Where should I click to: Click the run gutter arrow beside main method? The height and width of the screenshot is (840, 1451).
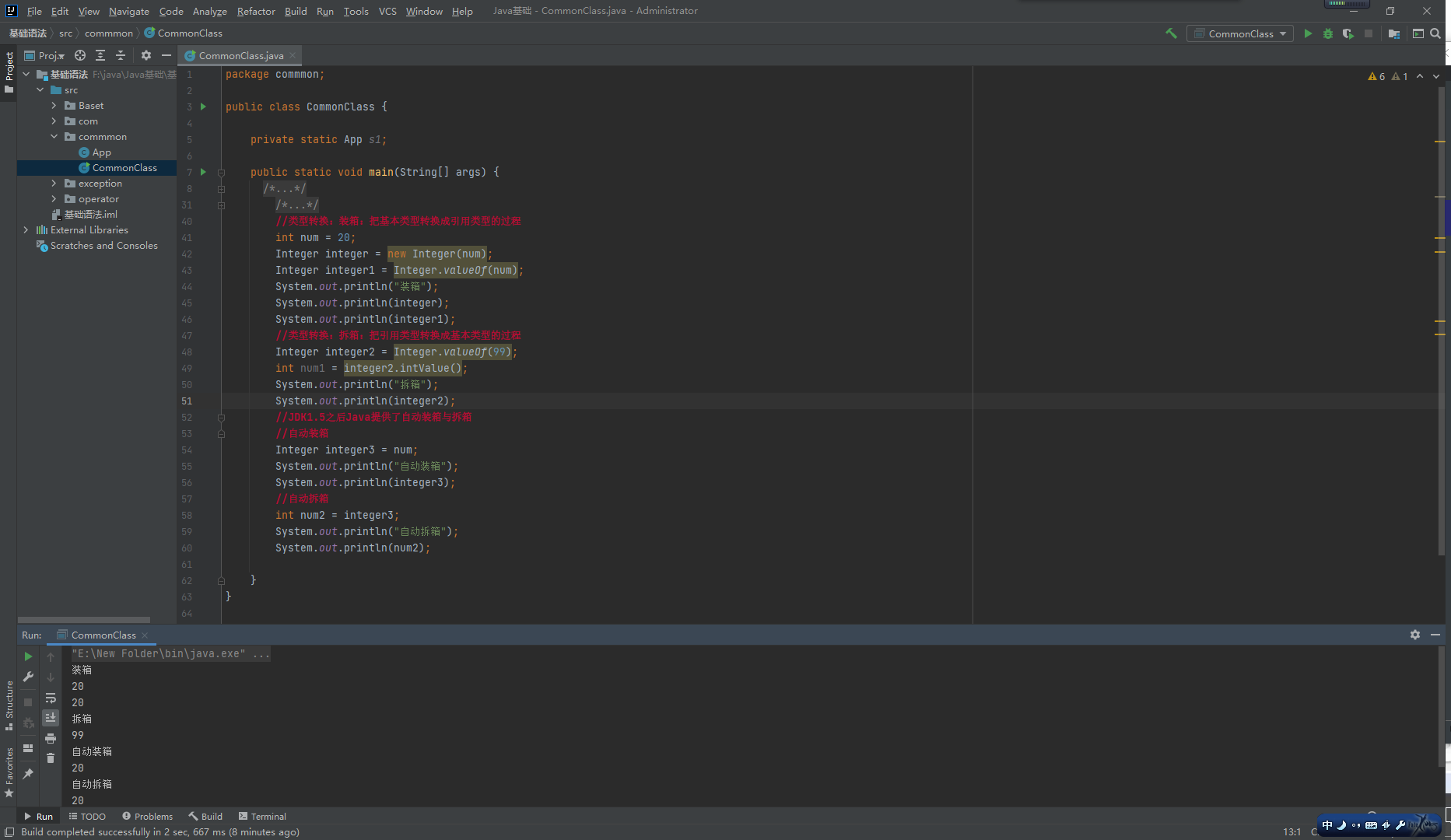[204, 172]
